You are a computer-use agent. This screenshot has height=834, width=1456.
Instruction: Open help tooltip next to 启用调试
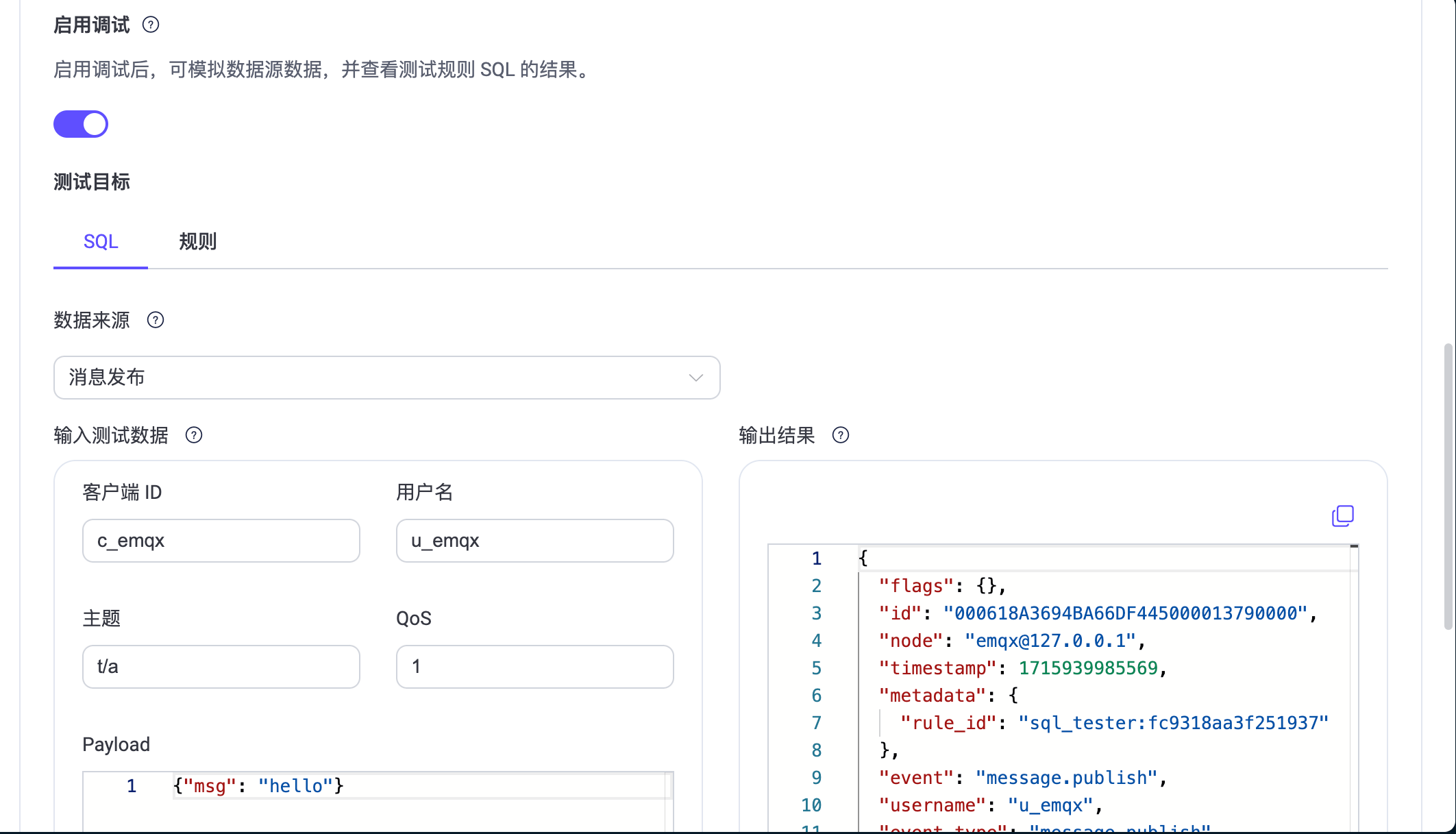(x=151, y=25)
